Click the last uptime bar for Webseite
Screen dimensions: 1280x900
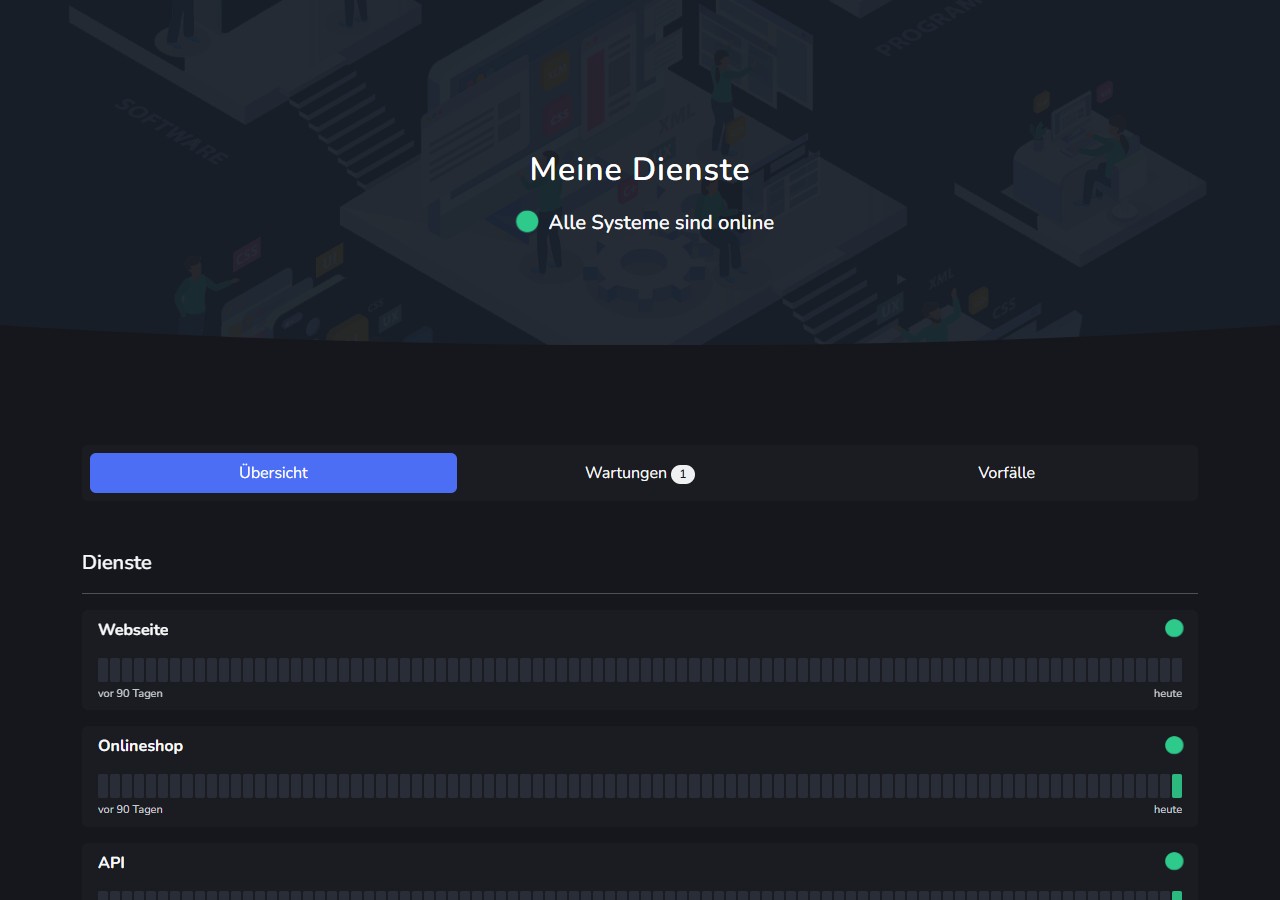(x=1177, y=670)
